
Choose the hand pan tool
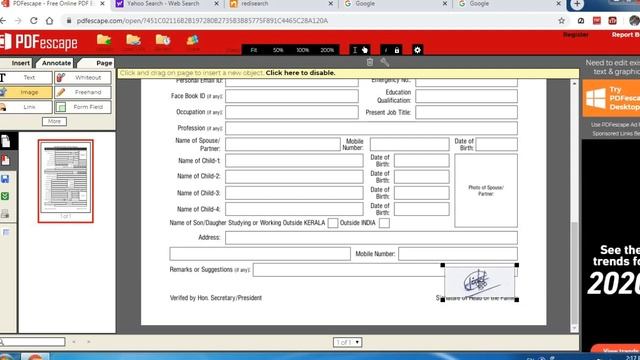[x=365, y=50]
